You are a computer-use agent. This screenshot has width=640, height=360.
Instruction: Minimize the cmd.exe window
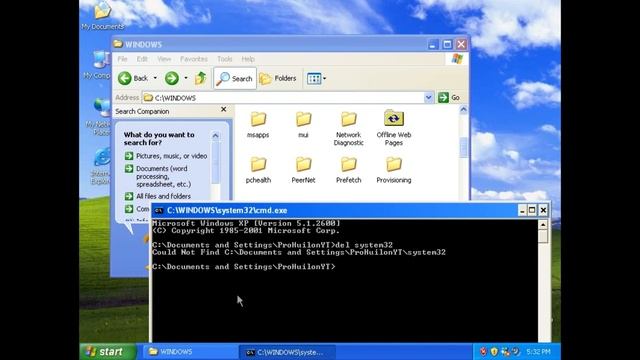(x=522, y=210)
